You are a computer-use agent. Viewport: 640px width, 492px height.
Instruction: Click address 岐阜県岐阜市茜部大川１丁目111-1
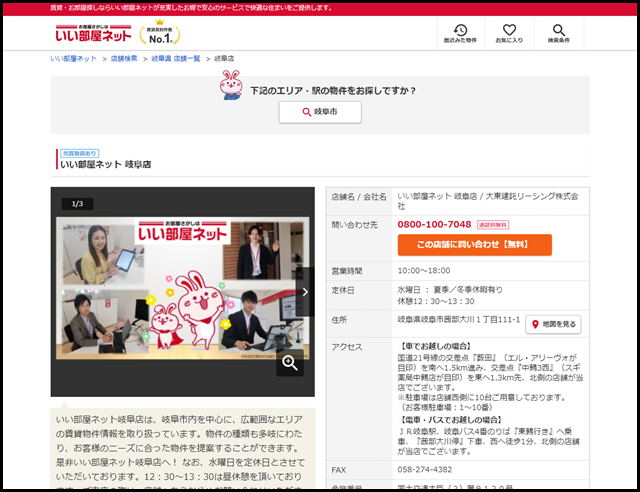[459, 320]
